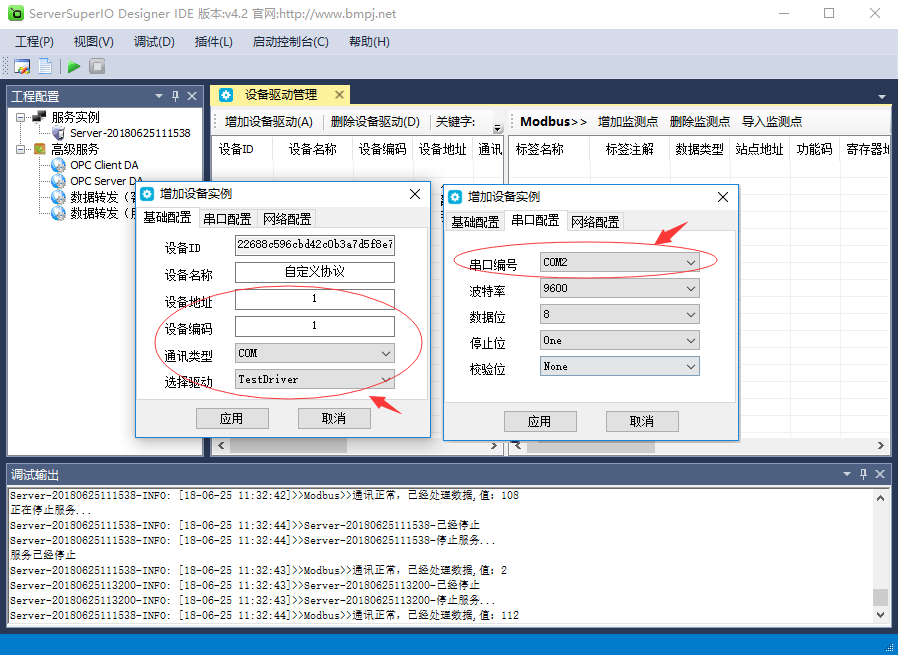This screenshot has width=899, height=655.
Task: Open the 校验位 None dropdown
Action: 620,367
